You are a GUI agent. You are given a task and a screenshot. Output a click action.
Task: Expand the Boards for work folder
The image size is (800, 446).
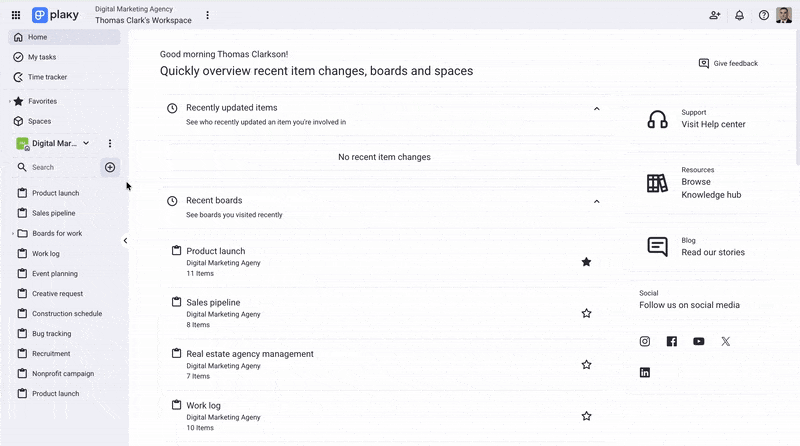click(12, 234)
